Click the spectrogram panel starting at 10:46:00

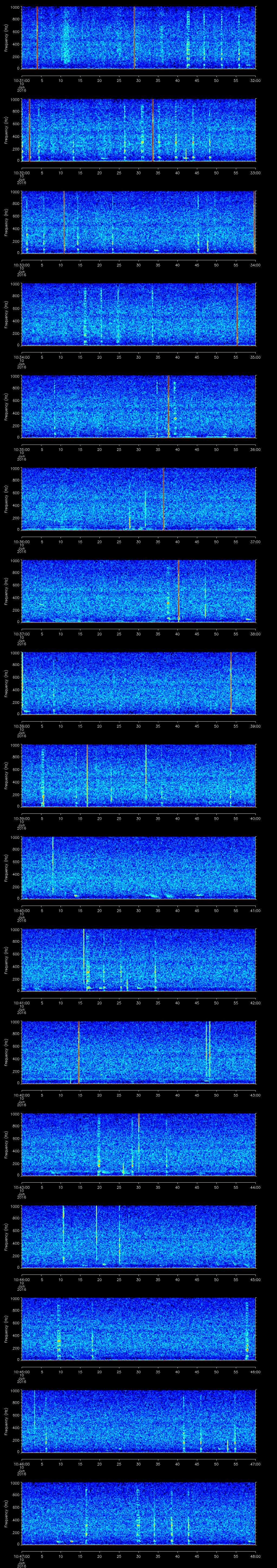point(138,1421)
